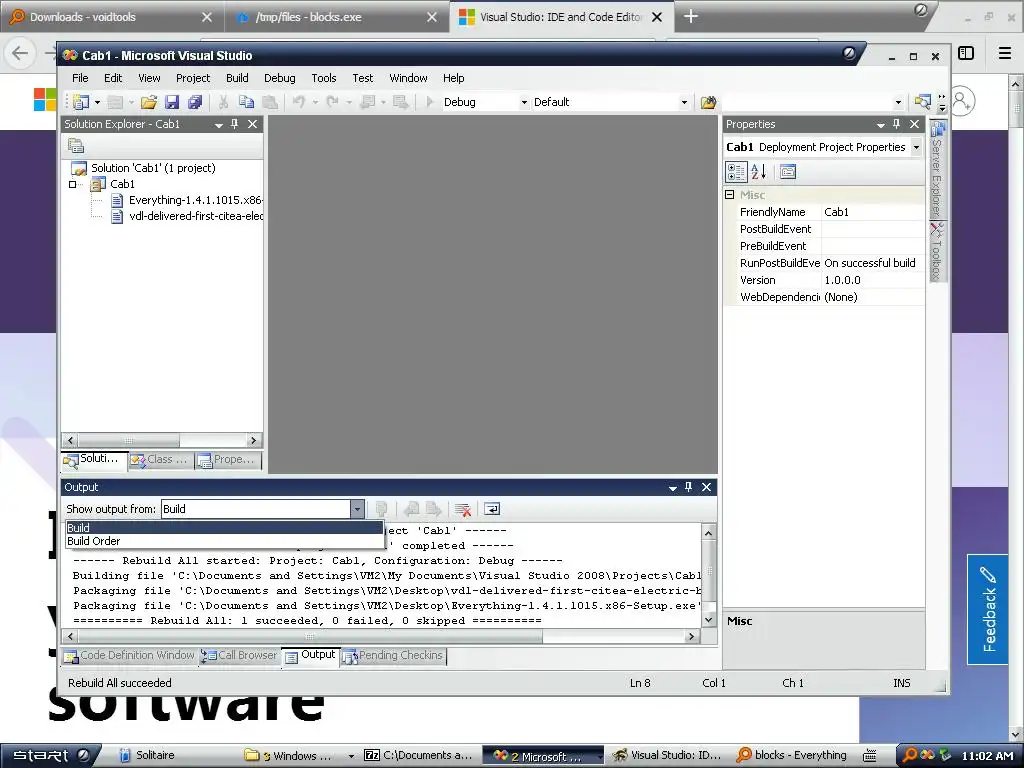Toggle auto-hide pin on Properties panel
The image size is (1024, 768).
click(x=897, y=124)
